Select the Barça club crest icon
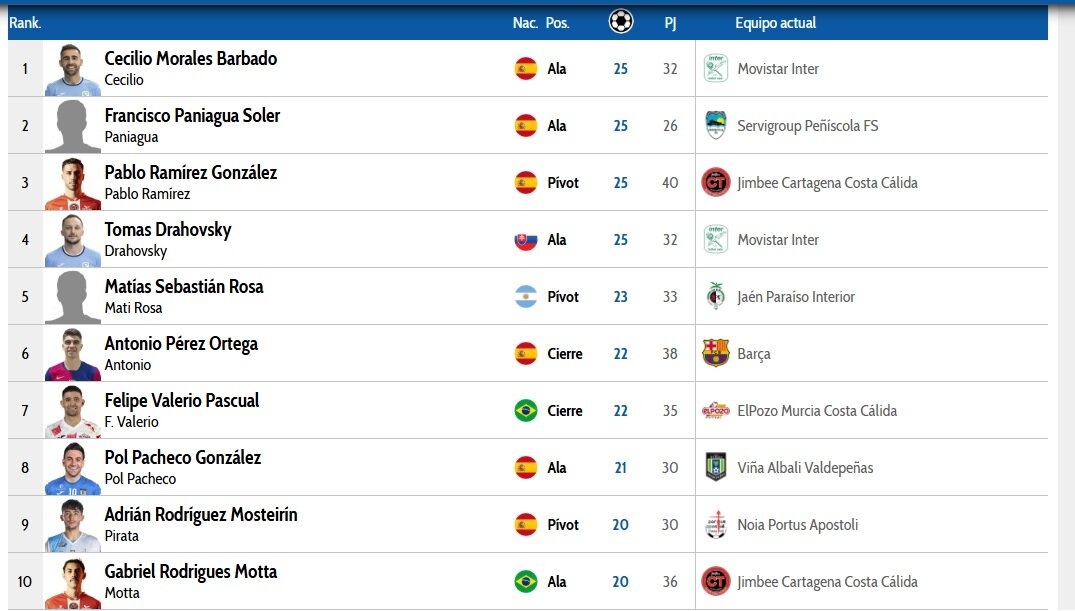This screenshot has width=1075, height=611. point(716,353)
